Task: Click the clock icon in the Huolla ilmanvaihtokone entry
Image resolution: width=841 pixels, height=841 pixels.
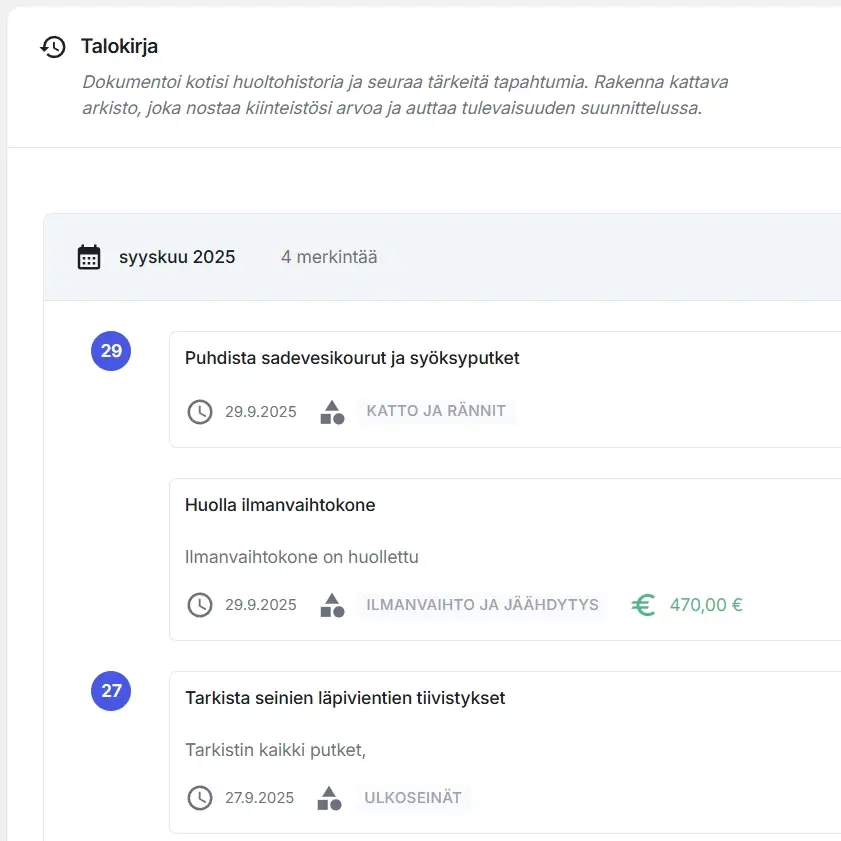Action: 200,605
